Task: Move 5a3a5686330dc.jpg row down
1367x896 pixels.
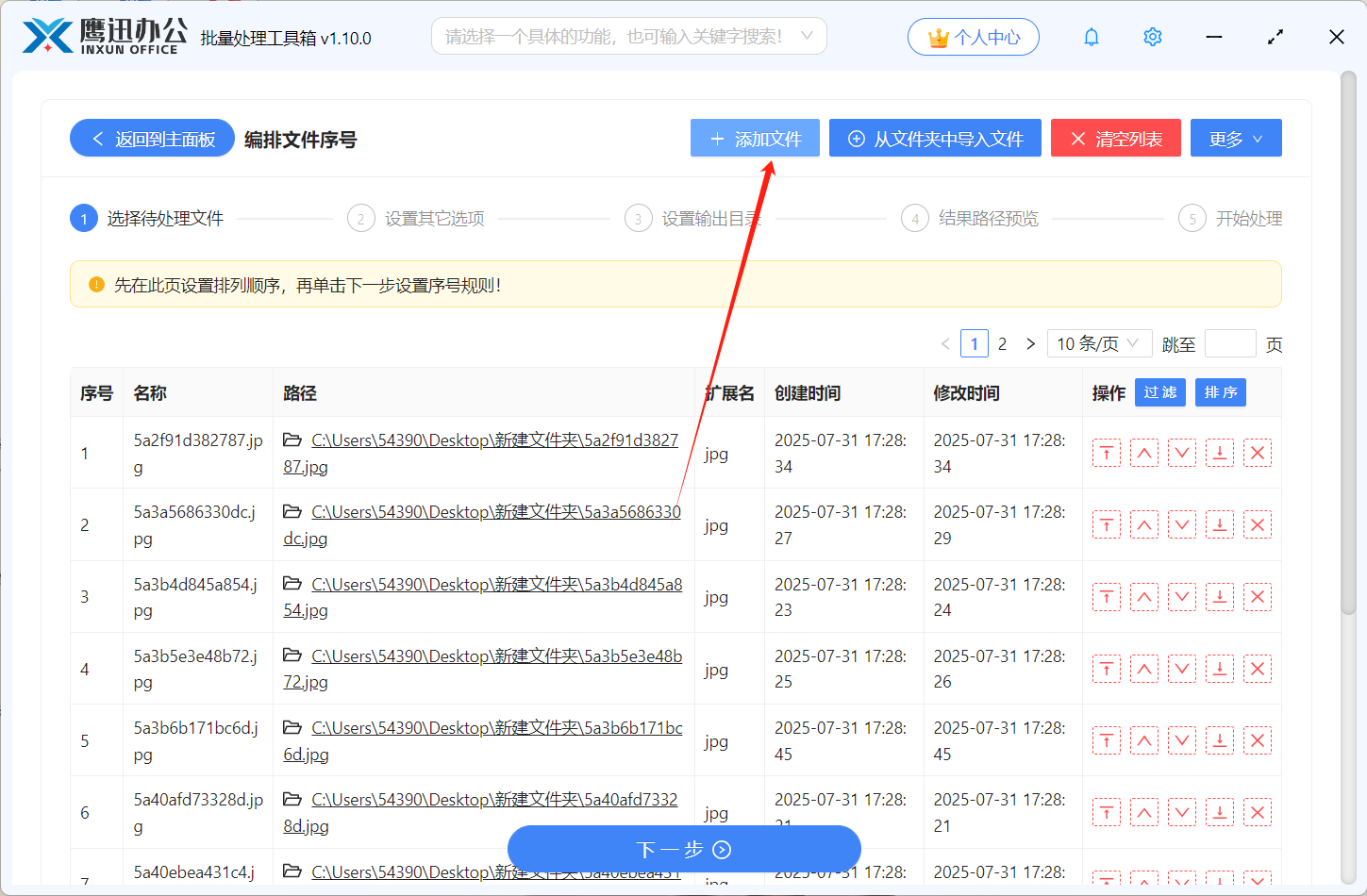Action: pyautogui.click(x=1182, y=525)
